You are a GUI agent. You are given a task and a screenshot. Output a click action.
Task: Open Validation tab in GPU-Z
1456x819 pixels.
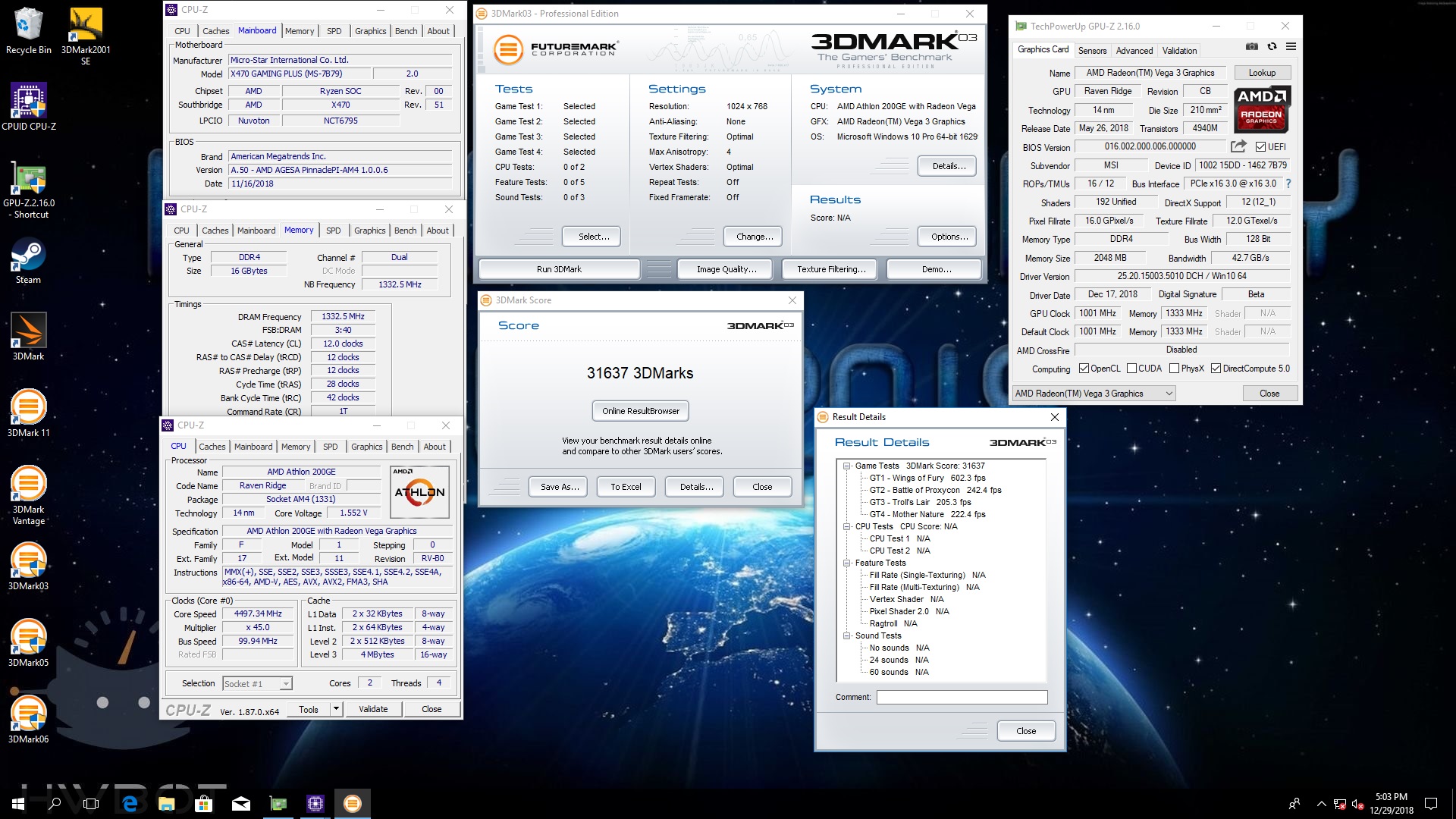(1179, 51)
